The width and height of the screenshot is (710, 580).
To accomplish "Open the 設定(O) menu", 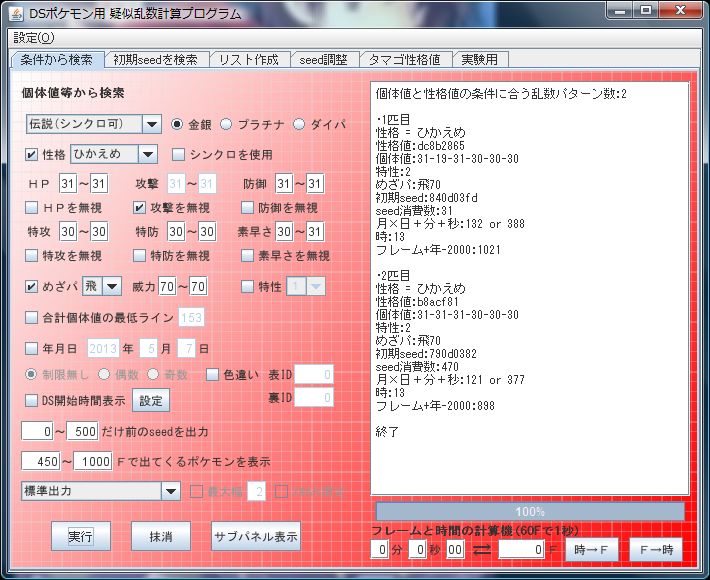I will point(34,38).
